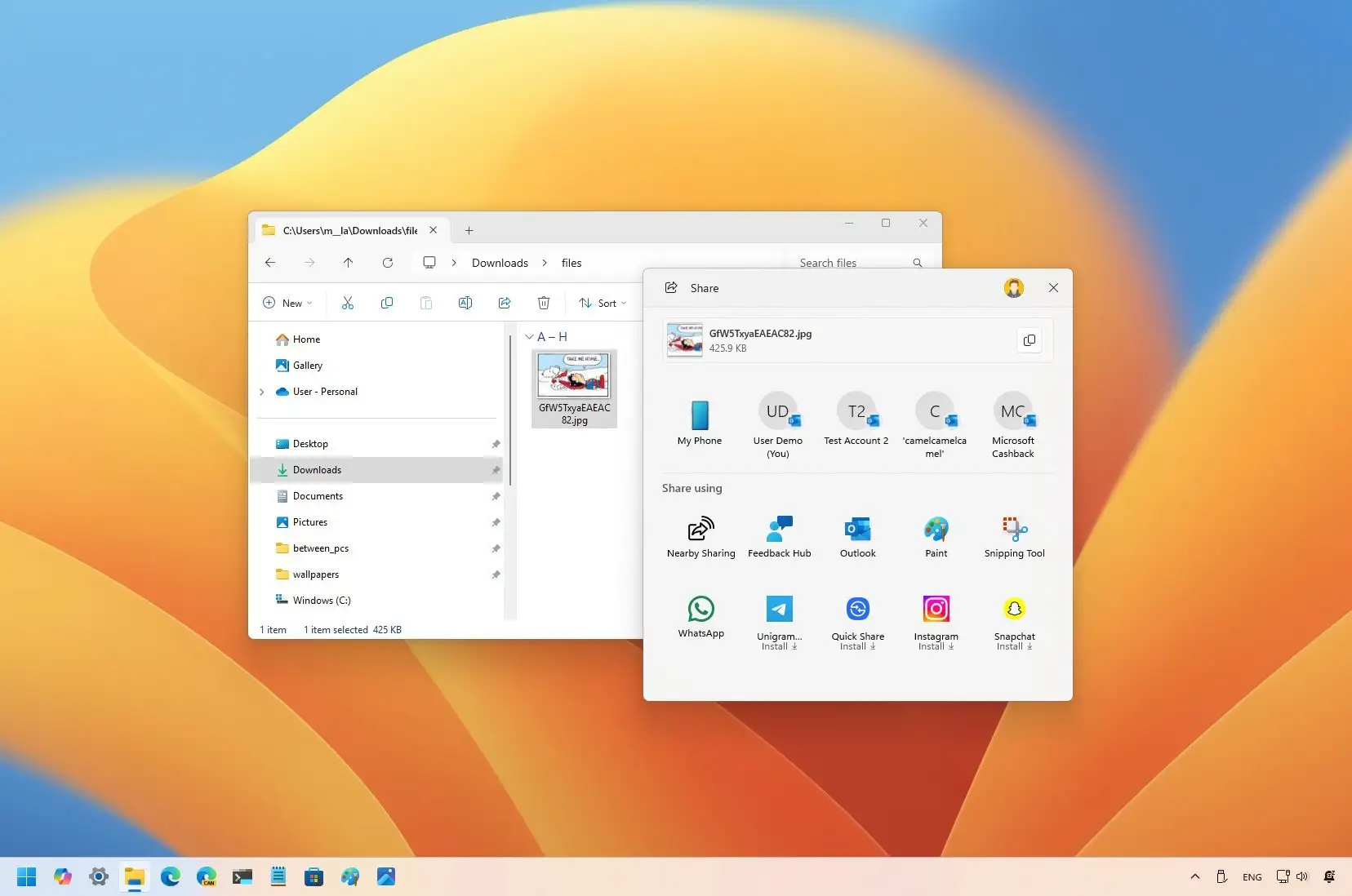
Task: Copy the file from Share dialog
Action: pyautogui.click(x=1029, y=340)
